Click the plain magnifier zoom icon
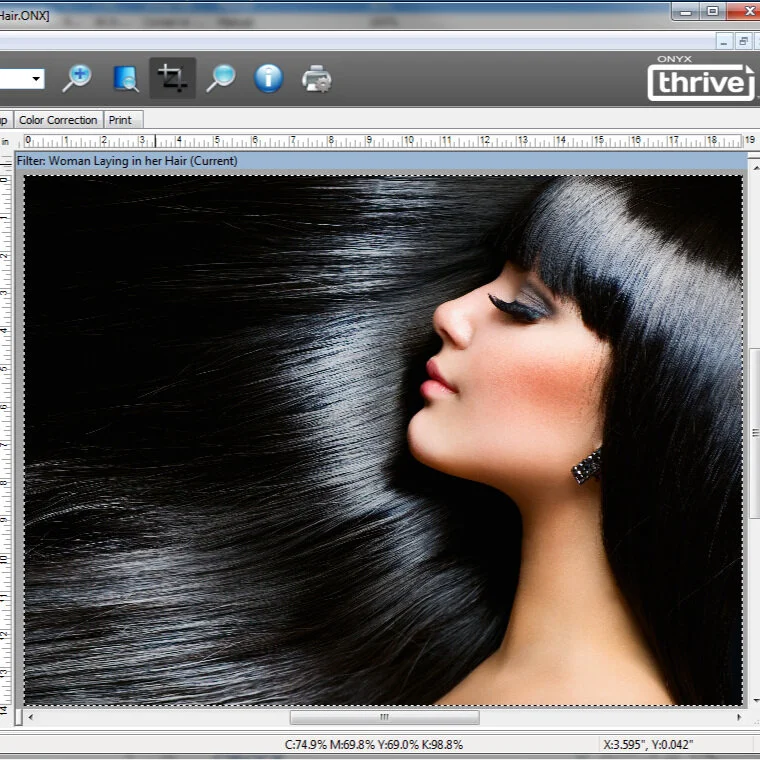Viewport: 760px width, 760px height. click(x=221, y=78)
